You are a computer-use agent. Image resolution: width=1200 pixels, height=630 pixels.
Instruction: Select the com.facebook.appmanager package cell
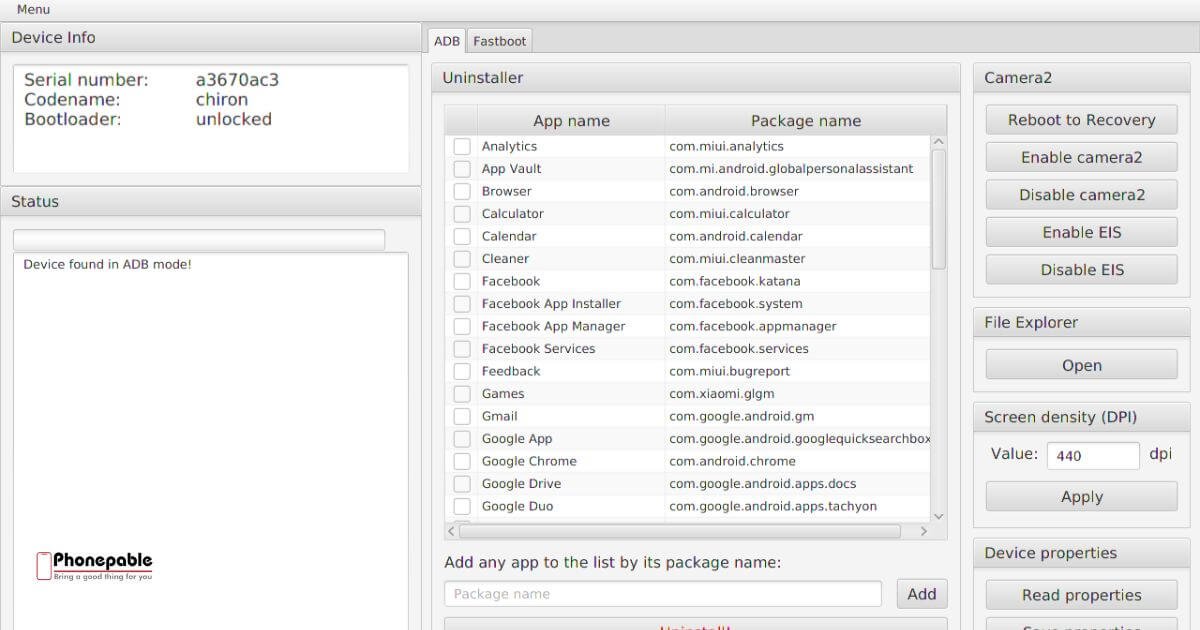pyautogui.click(x=798, y=326)
